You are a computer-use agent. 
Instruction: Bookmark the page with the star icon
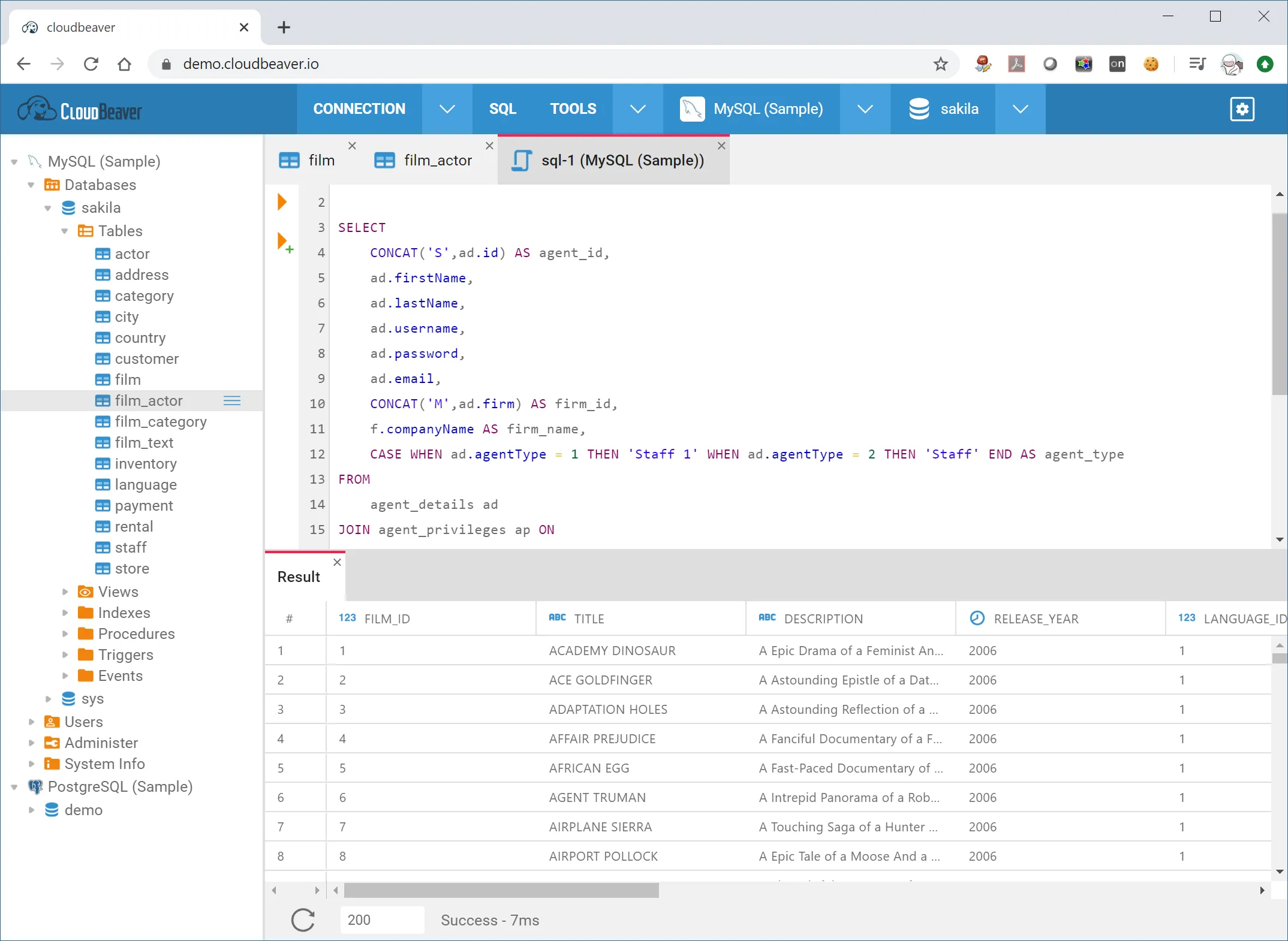(940, 64)
